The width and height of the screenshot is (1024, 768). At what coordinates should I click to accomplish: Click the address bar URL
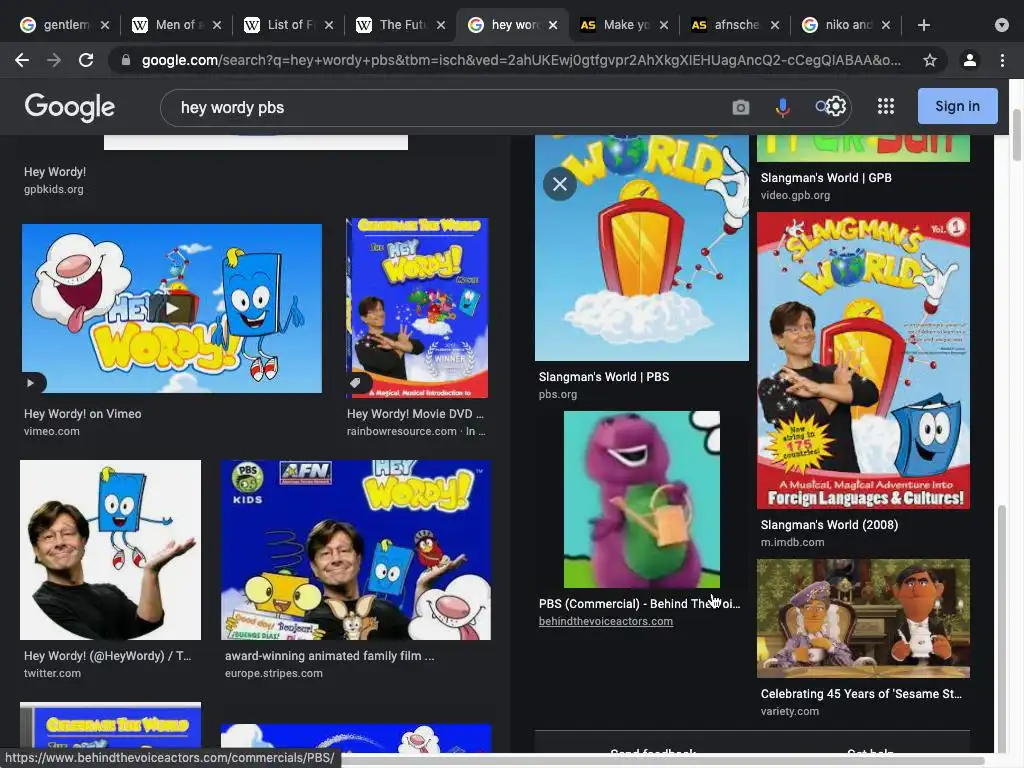[520, 60]
